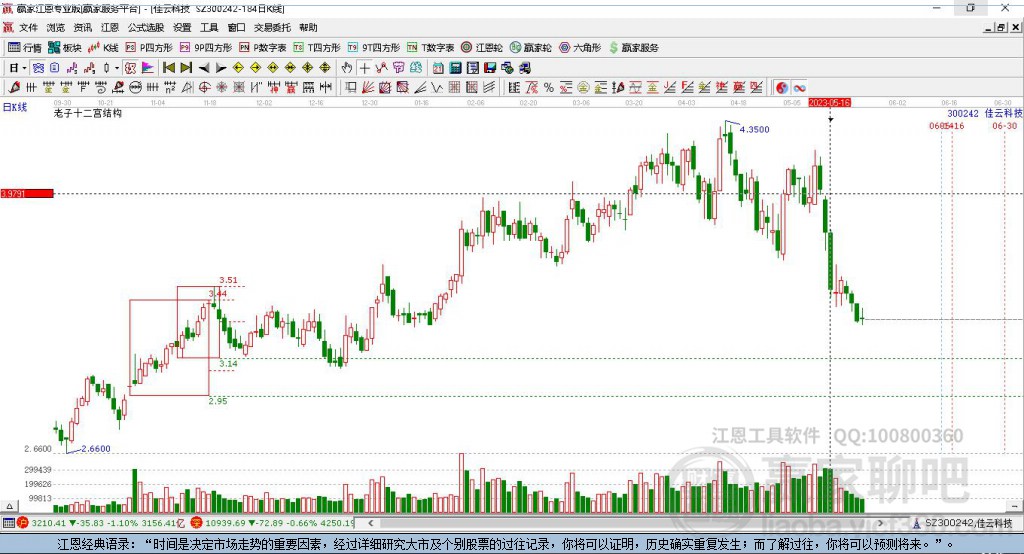This screenshot has height=554, width=1024.
Task: Open the T数字表 tool
Action: pyautogui.click(x=430, y=48)
